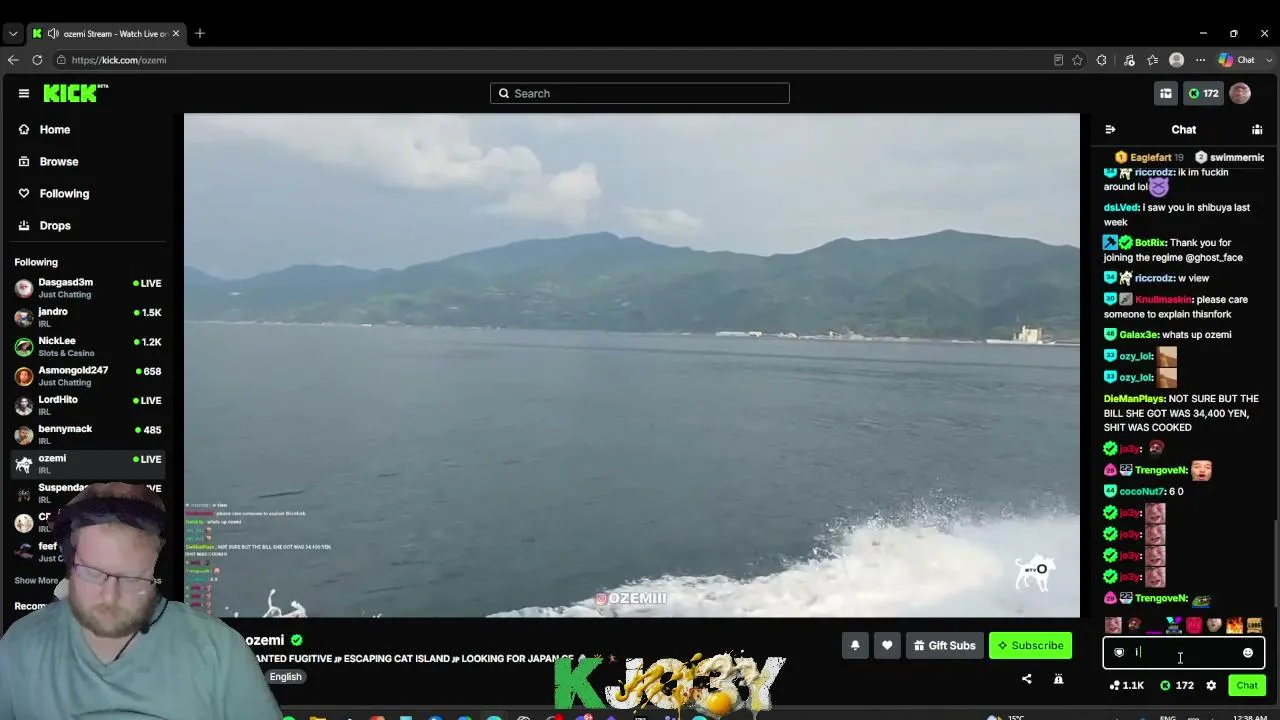Click the chat message input box
The height and width of the screenshot is (720, 1280).
click(x=1184, y=653)
